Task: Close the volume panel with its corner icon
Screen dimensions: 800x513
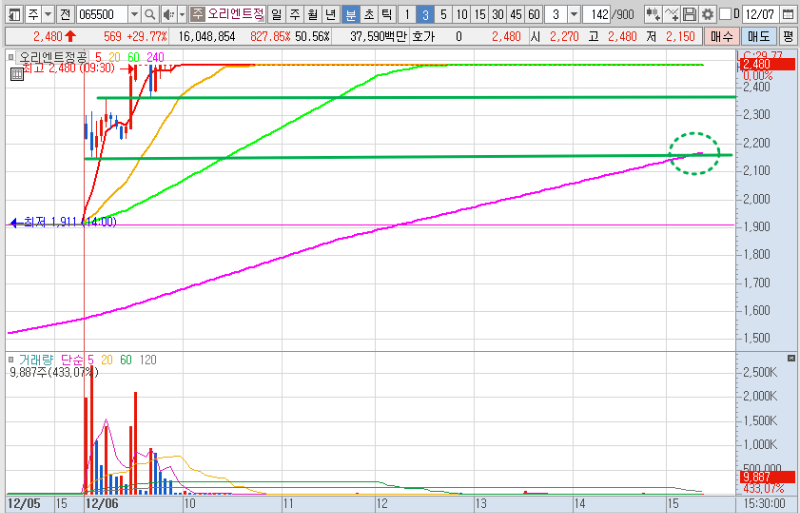Action: pyautogui.click(x=791, y=358)
